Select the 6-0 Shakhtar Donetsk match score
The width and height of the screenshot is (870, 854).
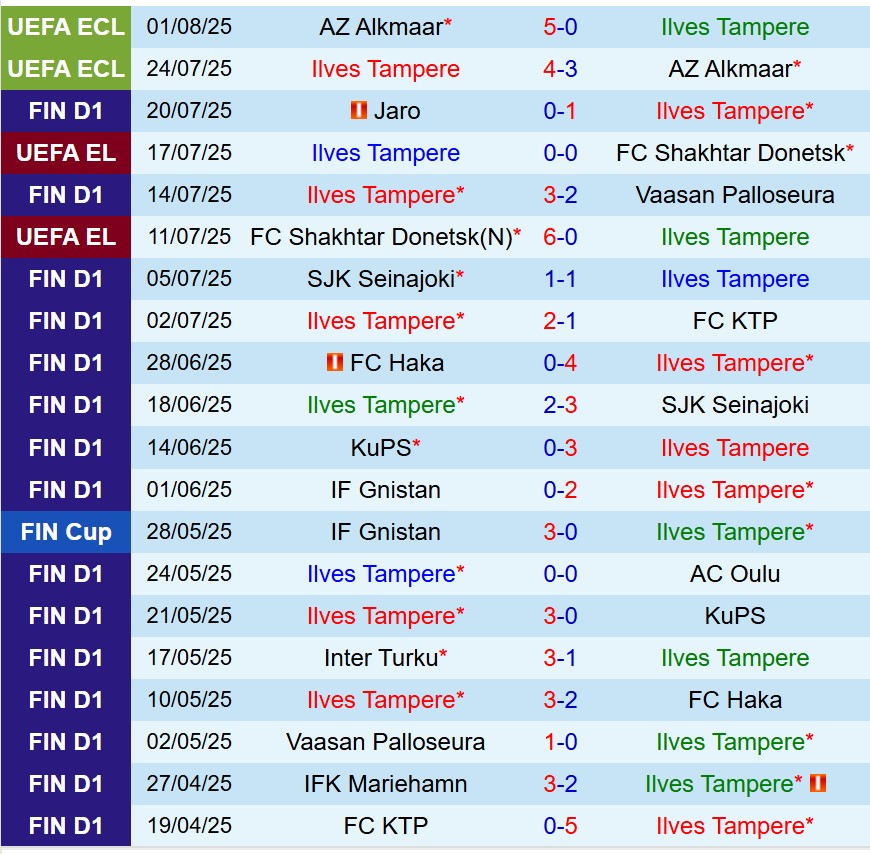(560, 237)
